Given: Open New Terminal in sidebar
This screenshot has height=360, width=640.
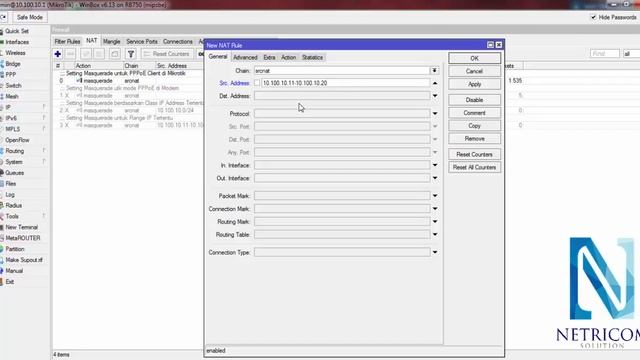Looking at the screenshot, I should coord(21,227).
